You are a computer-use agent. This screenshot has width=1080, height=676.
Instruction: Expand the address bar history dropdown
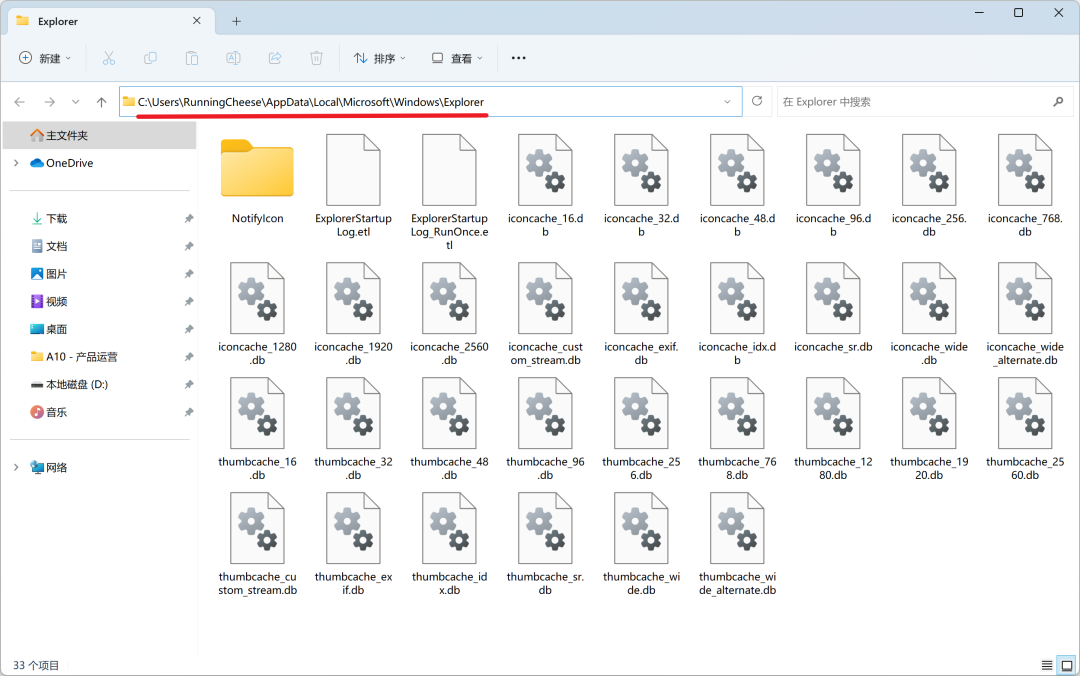coord(727,102)
